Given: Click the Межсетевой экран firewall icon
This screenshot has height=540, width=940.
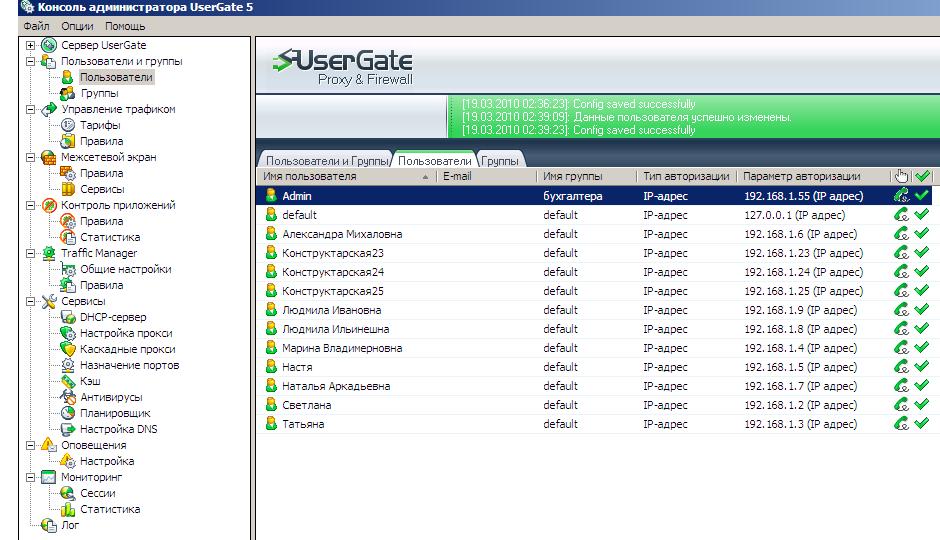Looking at the screenshot, I should pyautogui.click(x=49, y=158).
